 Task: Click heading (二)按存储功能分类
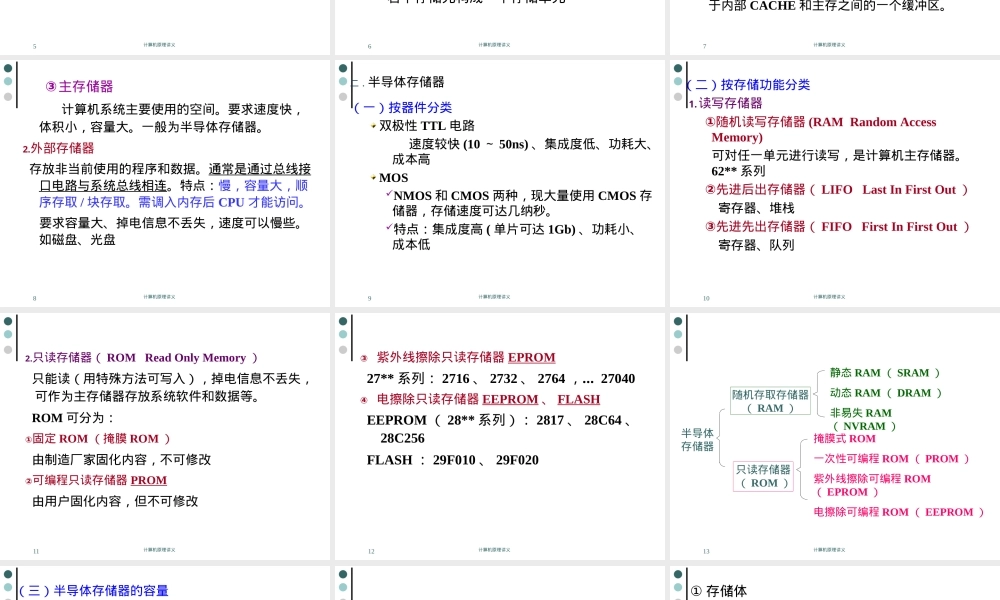(x=747, y=84)
